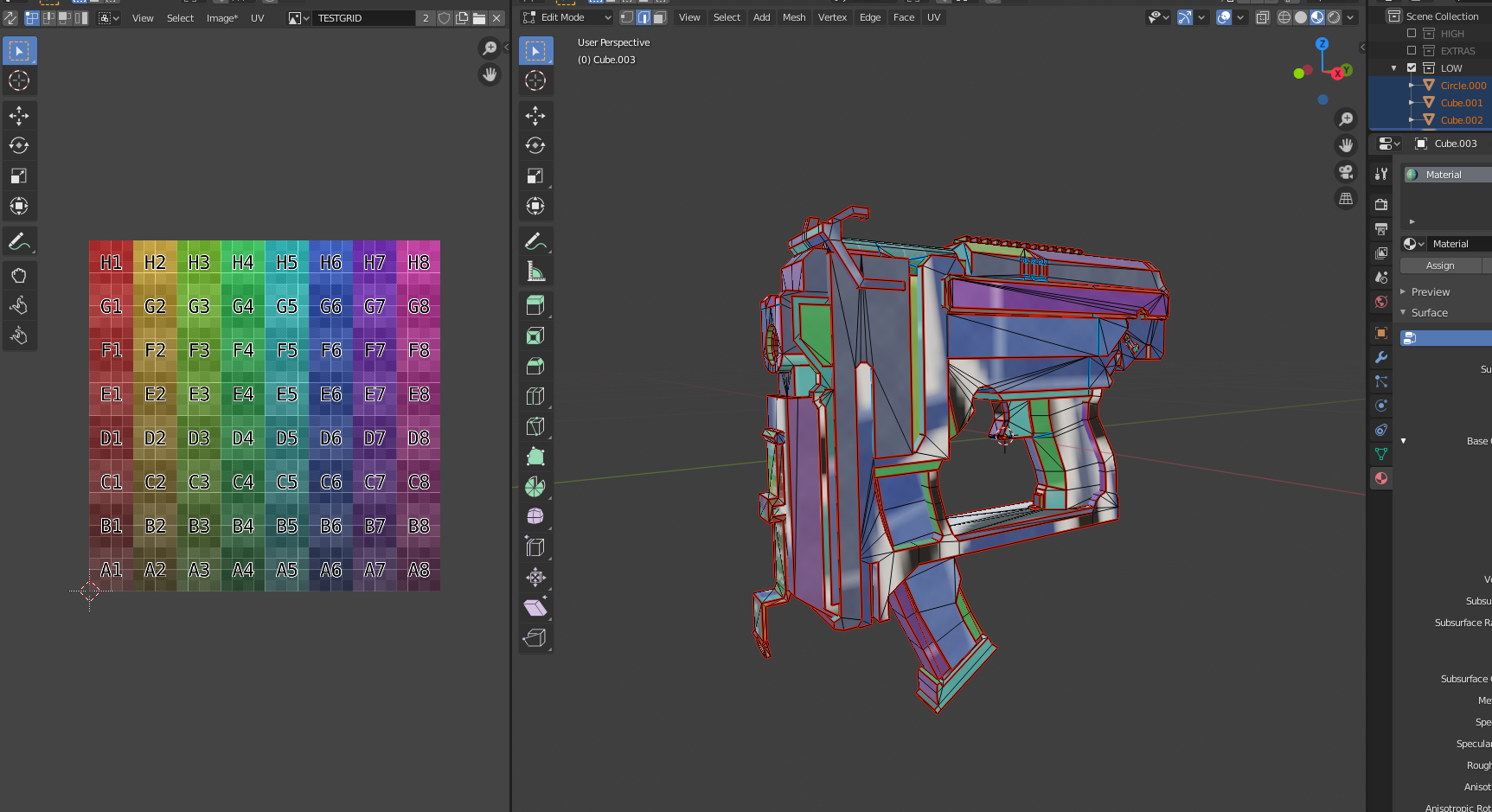Open green mesh Data properties tab

[x=1380, y=453]
